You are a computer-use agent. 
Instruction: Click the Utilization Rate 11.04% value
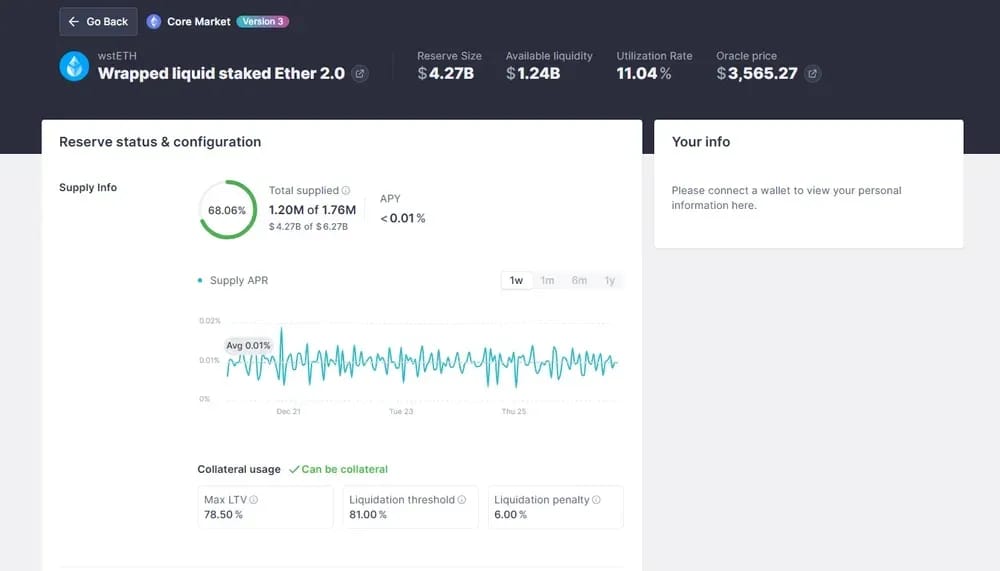[643, 74]
